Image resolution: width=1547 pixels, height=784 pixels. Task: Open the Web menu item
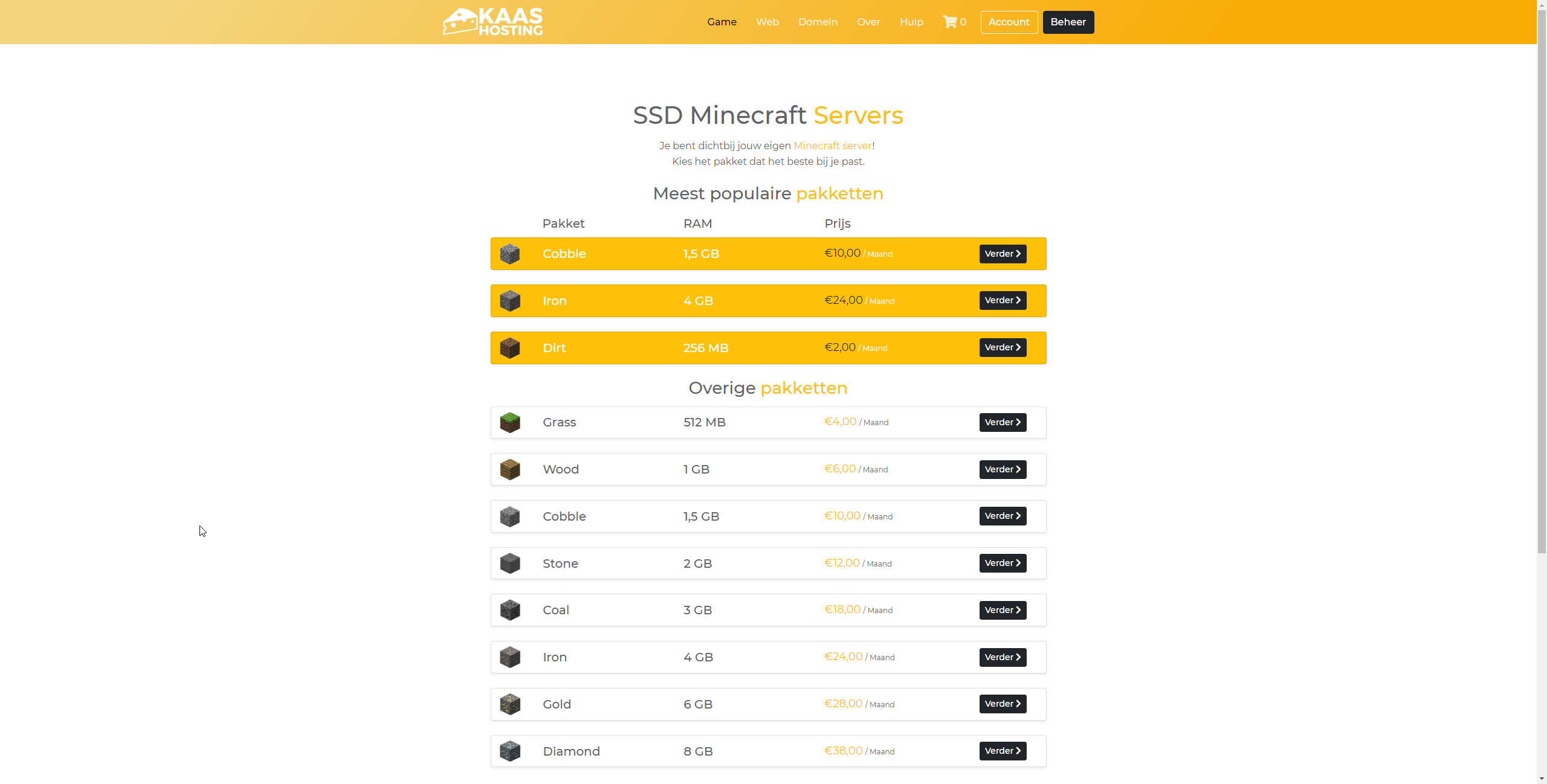(x=767, y=22)
